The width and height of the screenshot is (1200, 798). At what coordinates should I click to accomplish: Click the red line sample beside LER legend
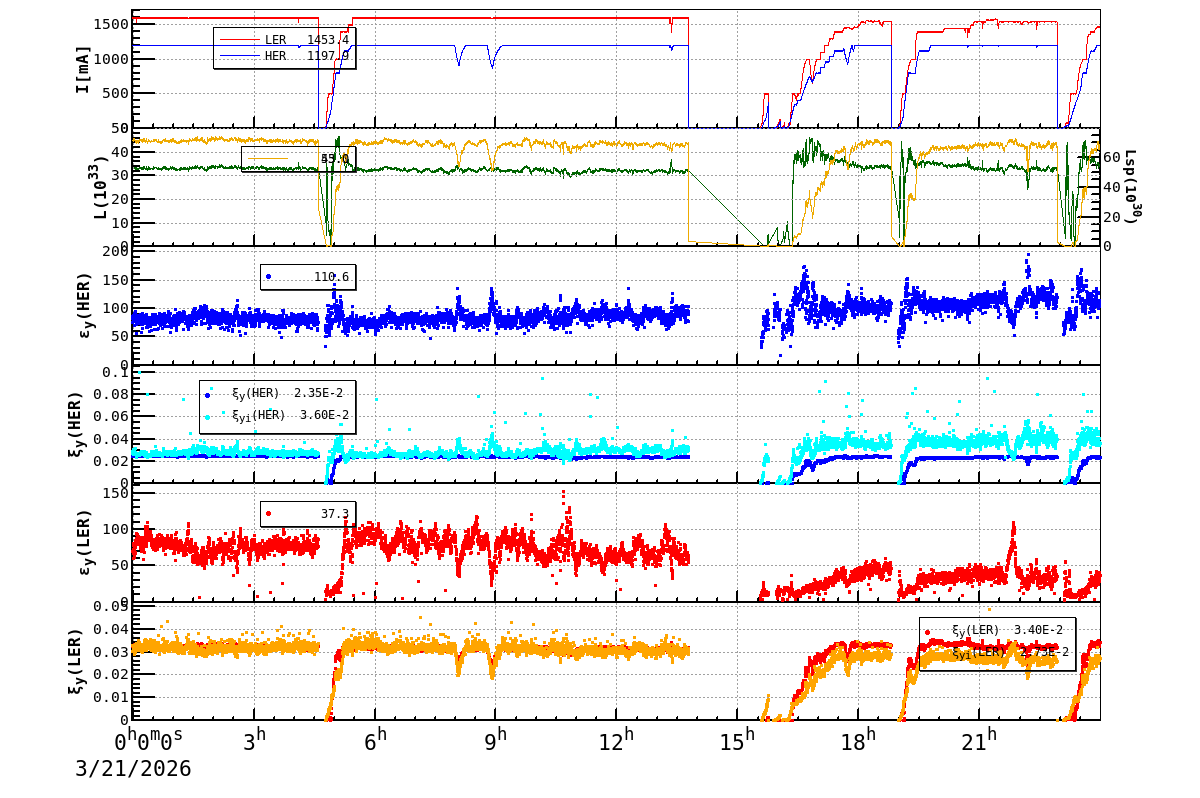tap(238, 40)
